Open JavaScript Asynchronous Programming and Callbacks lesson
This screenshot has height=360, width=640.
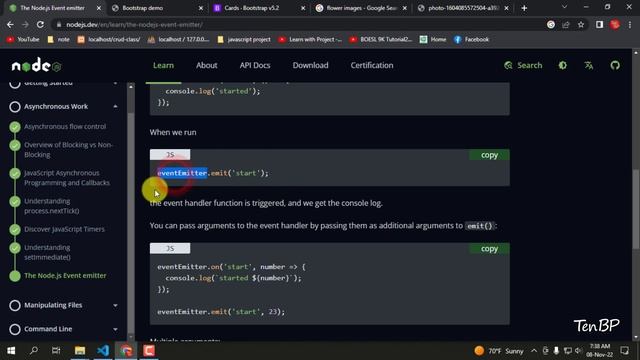point(67,178)
